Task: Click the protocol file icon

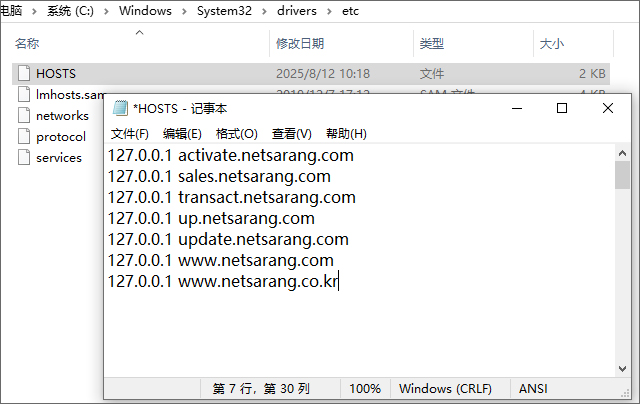Action: point(24,136)
